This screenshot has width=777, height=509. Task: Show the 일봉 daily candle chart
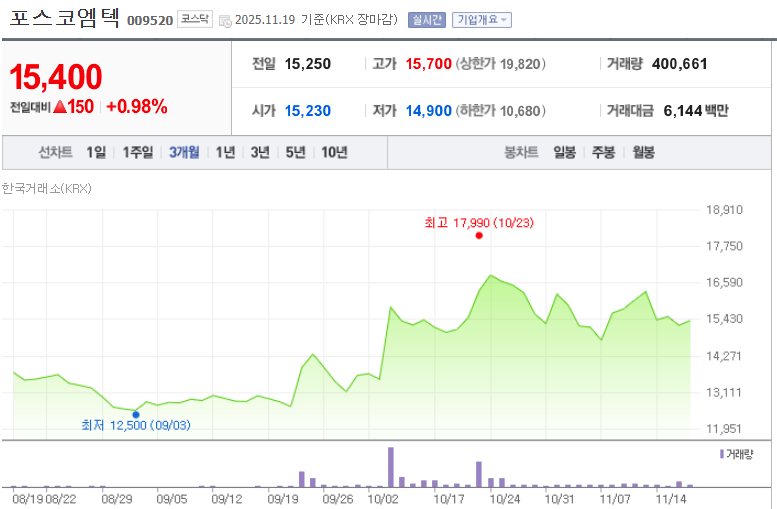564,152
